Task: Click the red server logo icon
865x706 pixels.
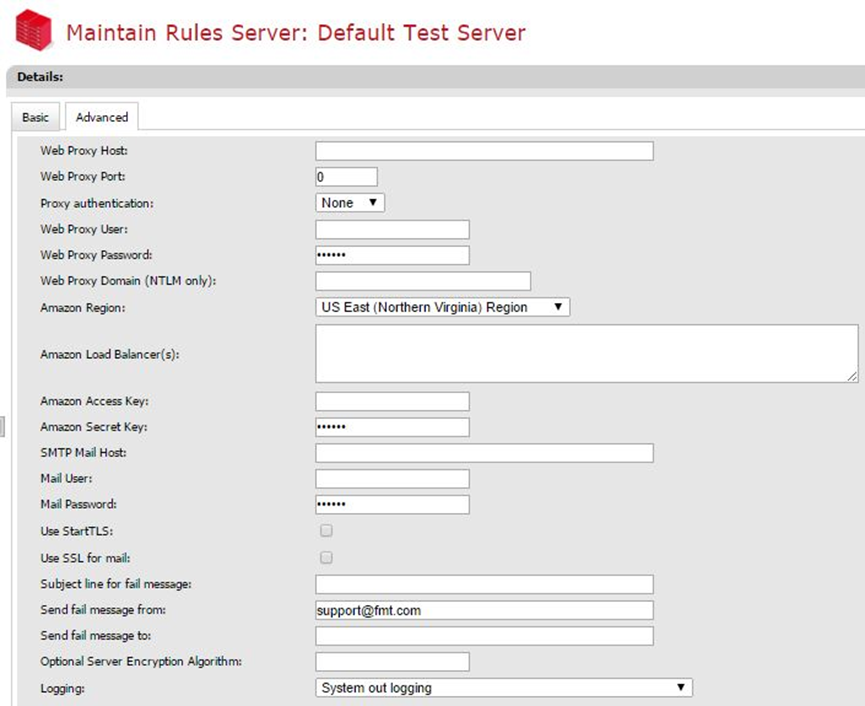Action: pyautogui.click(x=32, y=30)
